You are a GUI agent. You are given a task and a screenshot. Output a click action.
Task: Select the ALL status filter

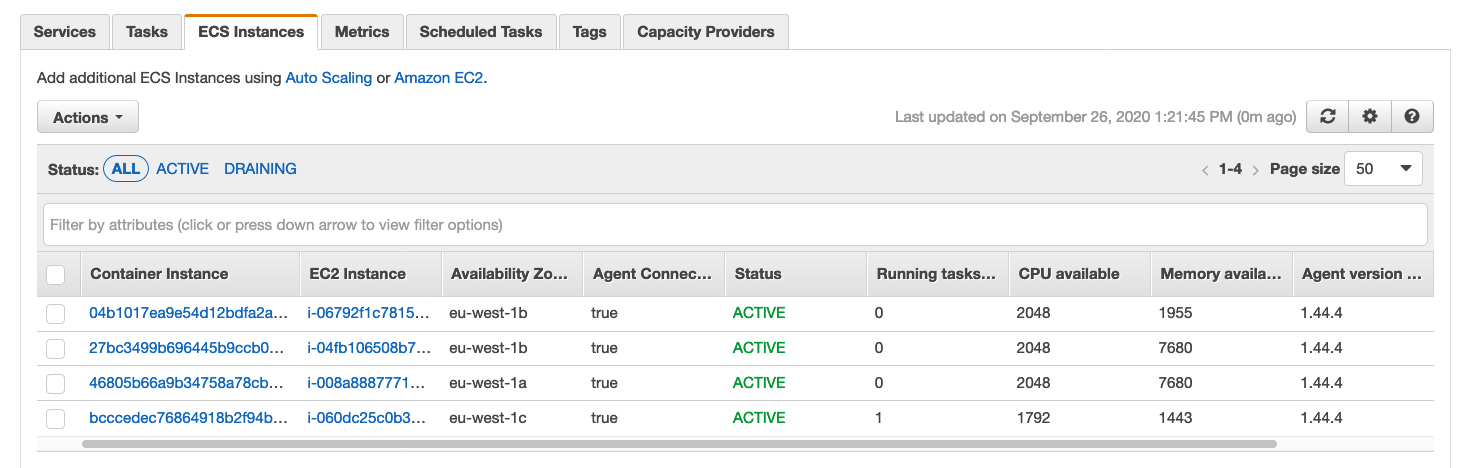tap(126, 169)
